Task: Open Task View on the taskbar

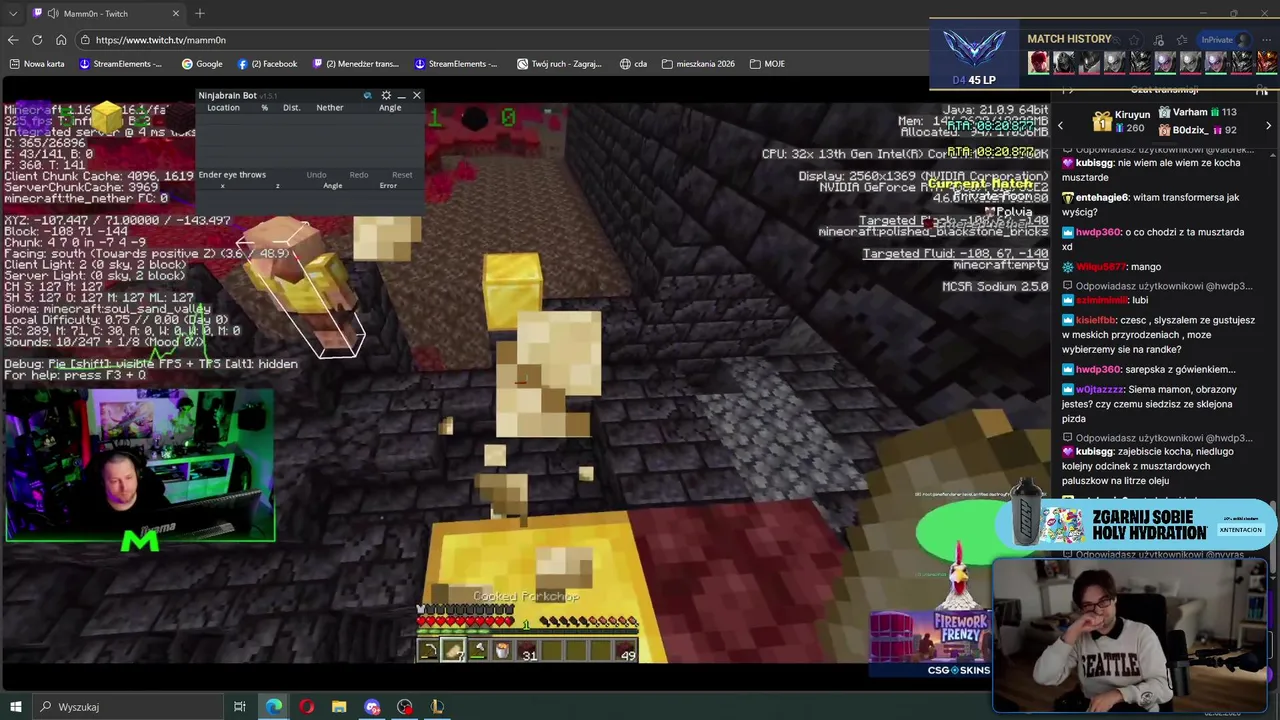Action: point(240,707)
